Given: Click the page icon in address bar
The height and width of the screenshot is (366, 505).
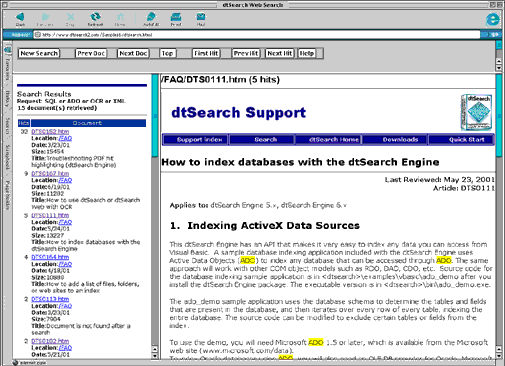Looking at the screenshot, I should [38, 34].
